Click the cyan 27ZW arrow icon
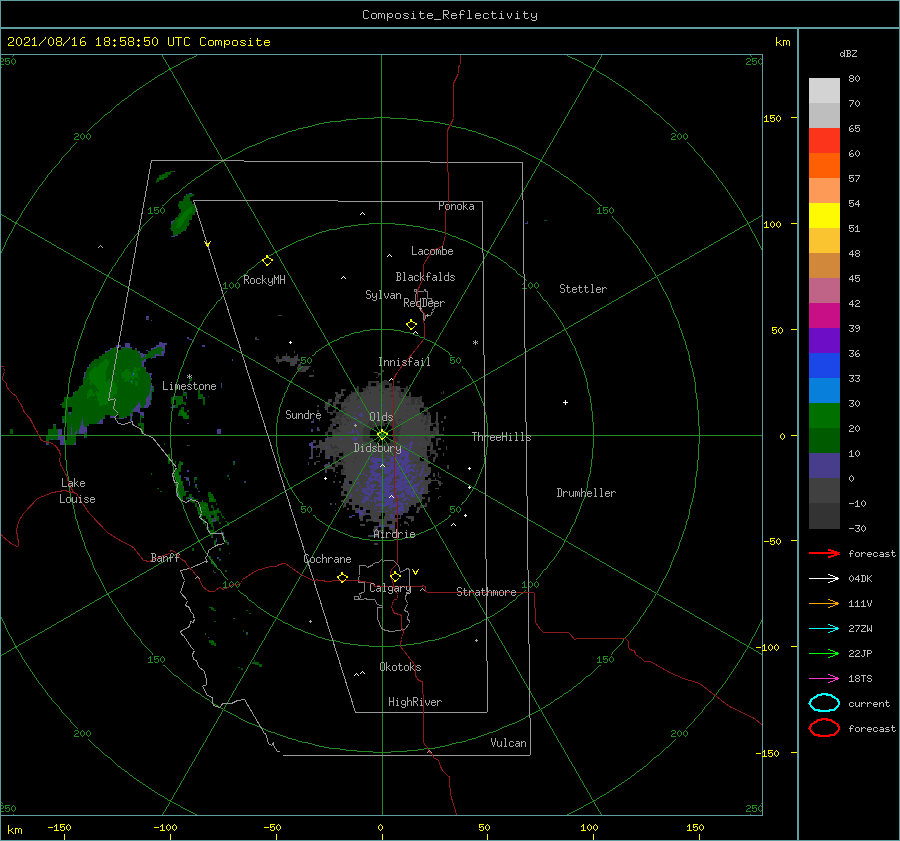The width and height of the screenshot is (900, 841). click(824, 629)
